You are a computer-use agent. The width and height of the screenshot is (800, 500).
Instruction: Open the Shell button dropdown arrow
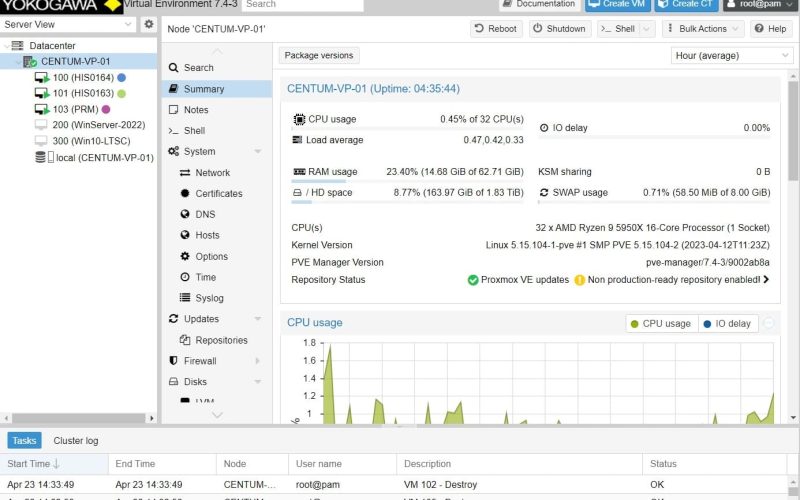(646, 29)
